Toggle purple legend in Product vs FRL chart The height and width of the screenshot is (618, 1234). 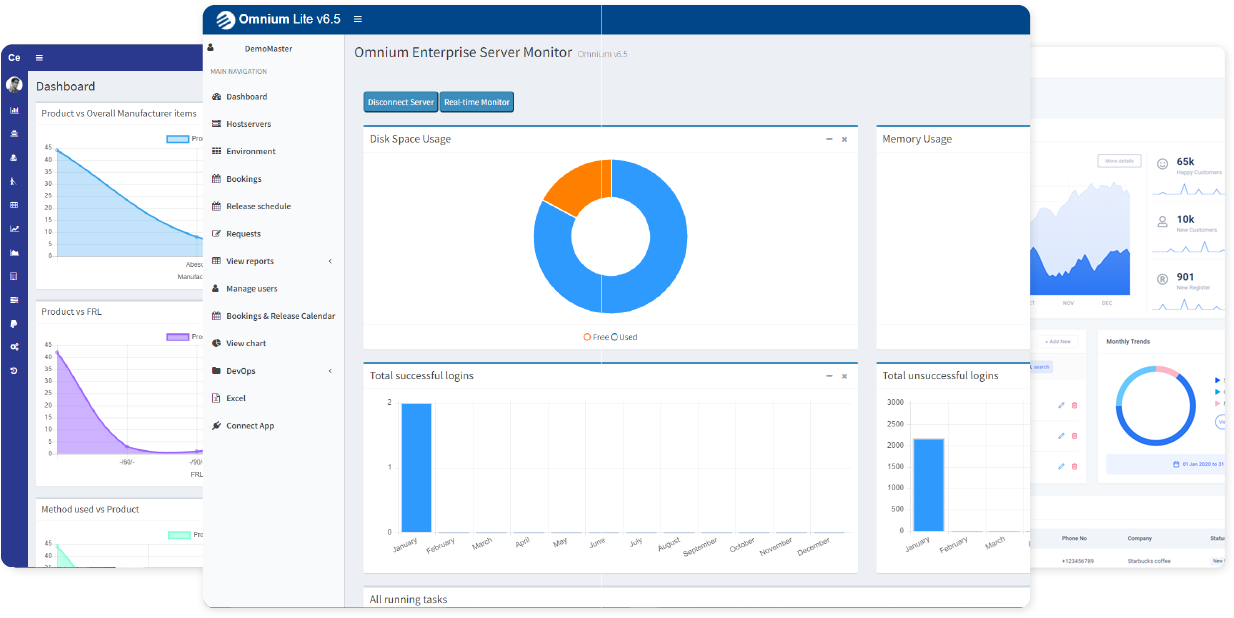[177, 337]
